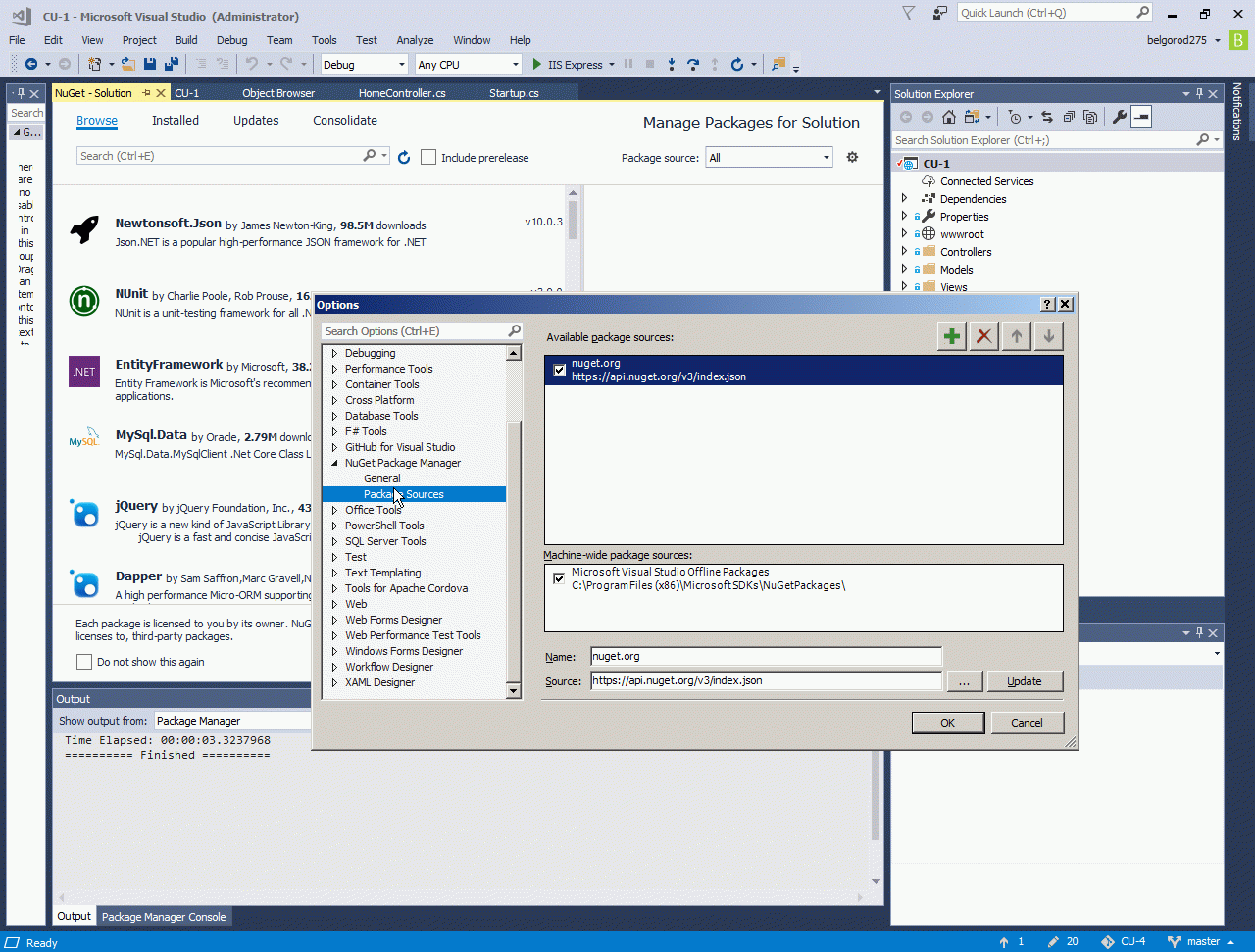
Task: Open the Build menu
Action: pos(186,40)
